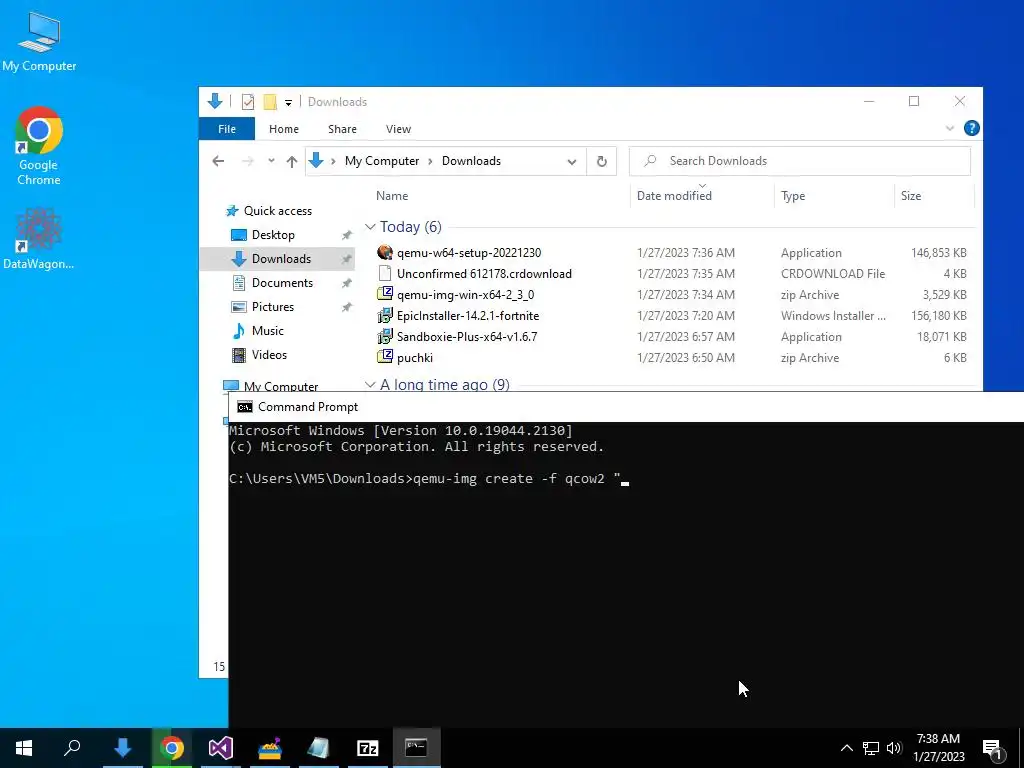
Task: Select qemu-img-win-x64-2_3_0 zip archive
Action: (x=465, y=295)
